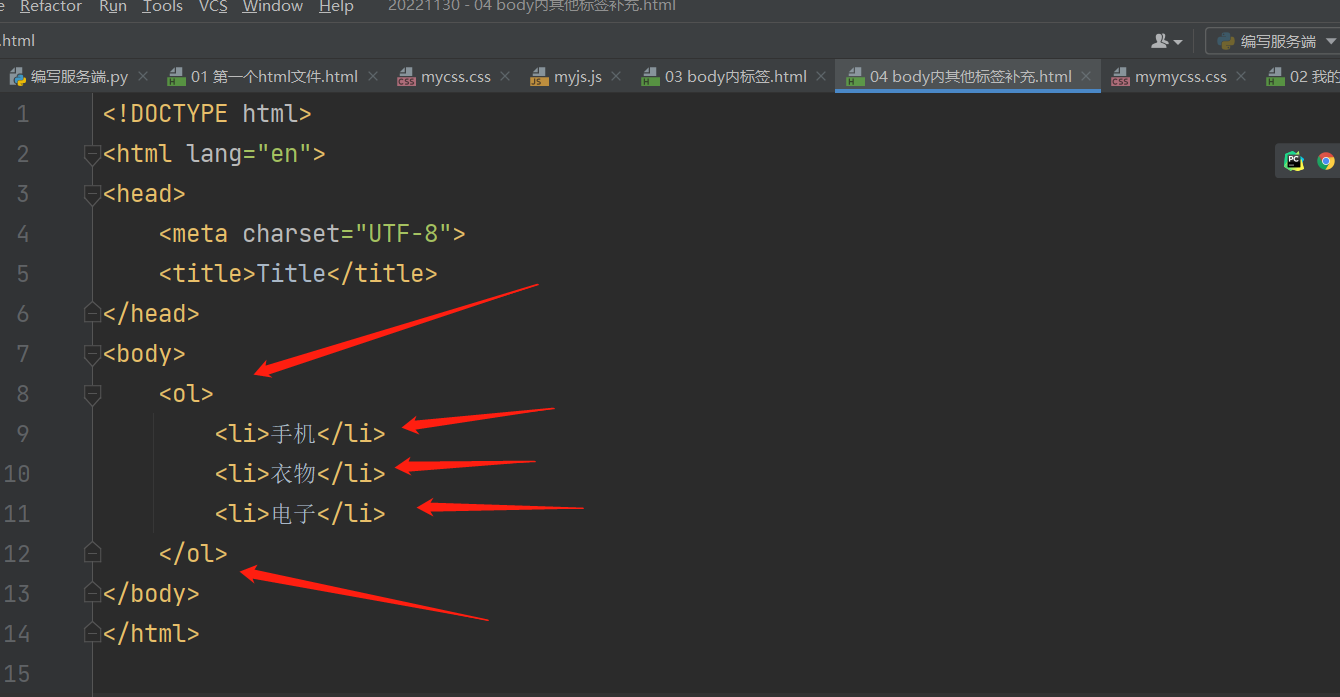1340x697 pixels.
Task: Switch to the 编写服务端.py tab
Action: (79, 76)
